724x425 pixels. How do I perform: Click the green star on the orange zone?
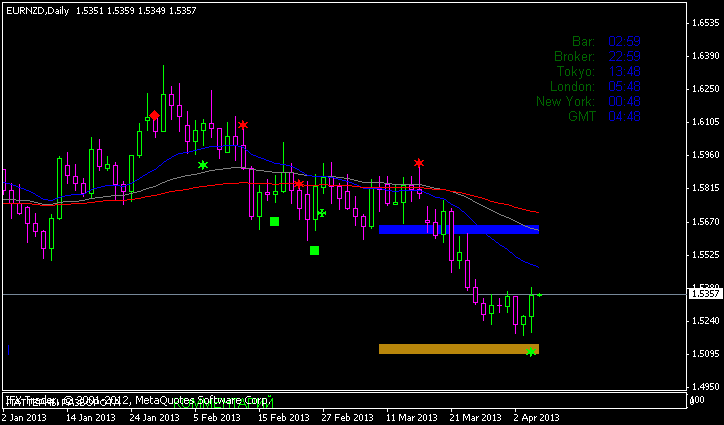(531, 352)
